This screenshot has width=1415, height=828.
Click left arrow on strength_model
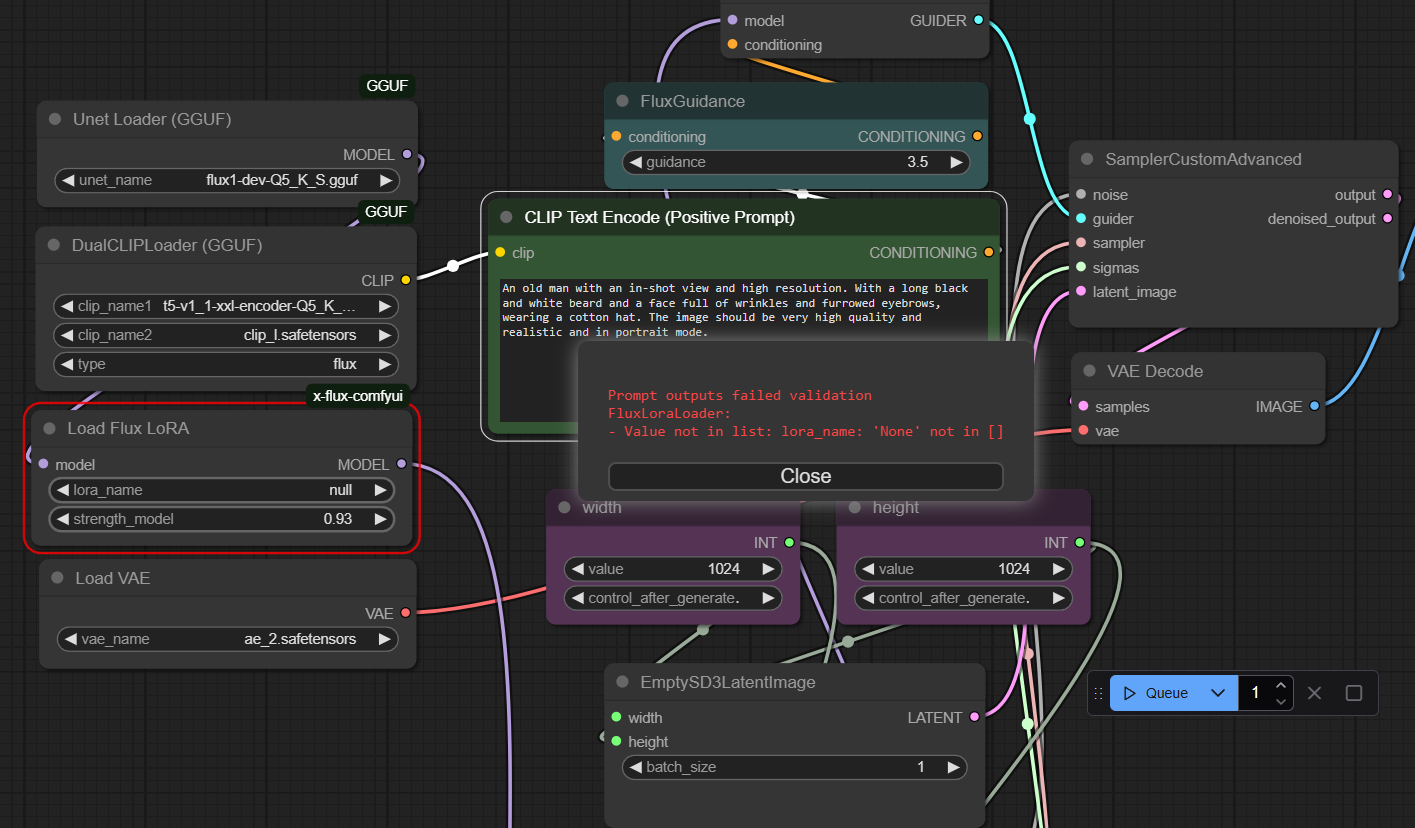[61, 519]
